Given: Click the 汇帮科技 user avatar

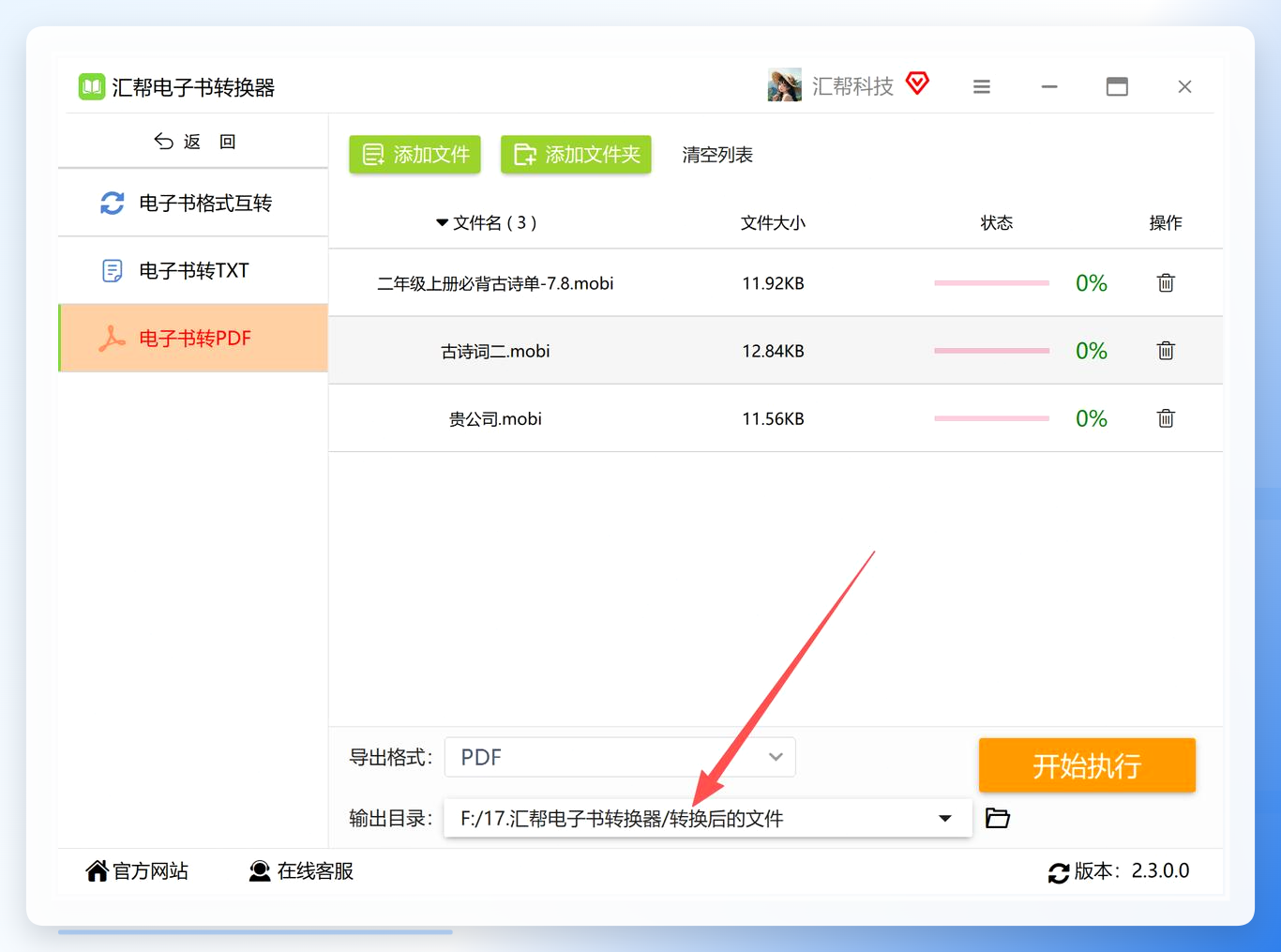Looking at the screenshot, I should click(784, 85).
